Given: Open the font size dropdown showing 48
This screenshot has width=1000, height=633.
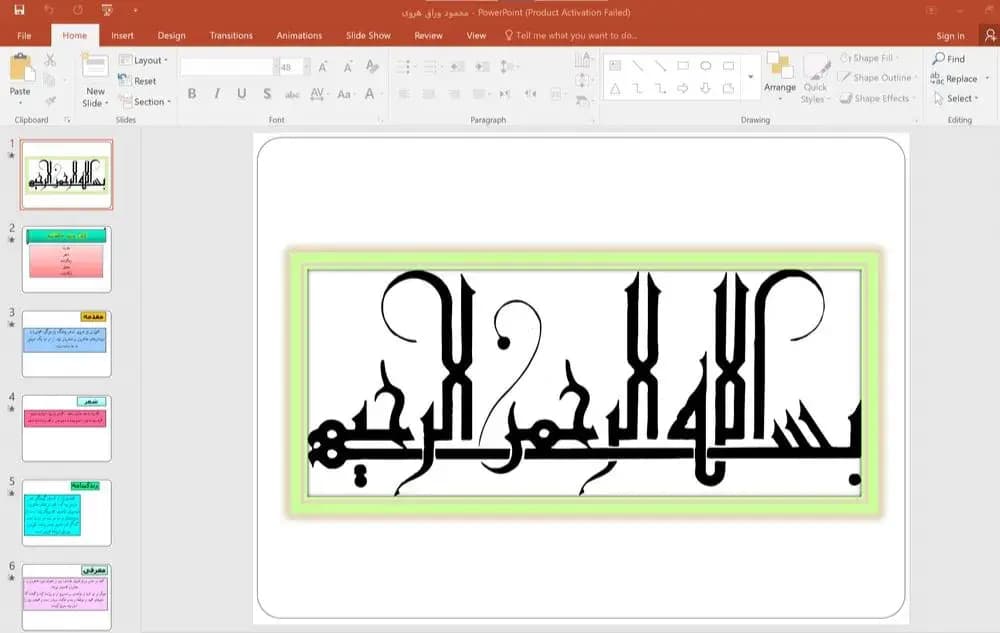Looking at the screenshot, I should [307, 67].
